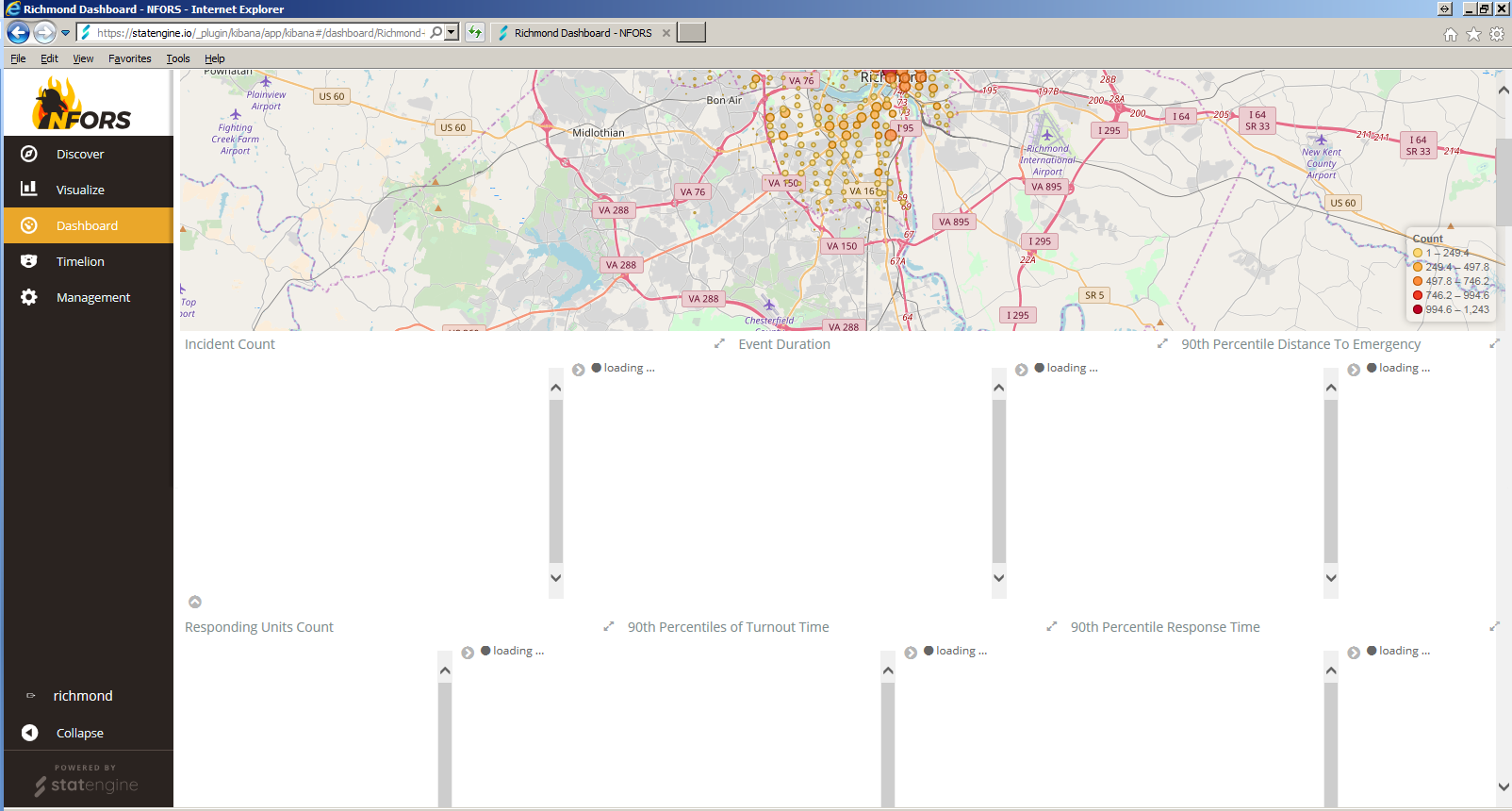
Task: Click the 249.4 – 497.8 legend entry
Action: click(1452, 267)
